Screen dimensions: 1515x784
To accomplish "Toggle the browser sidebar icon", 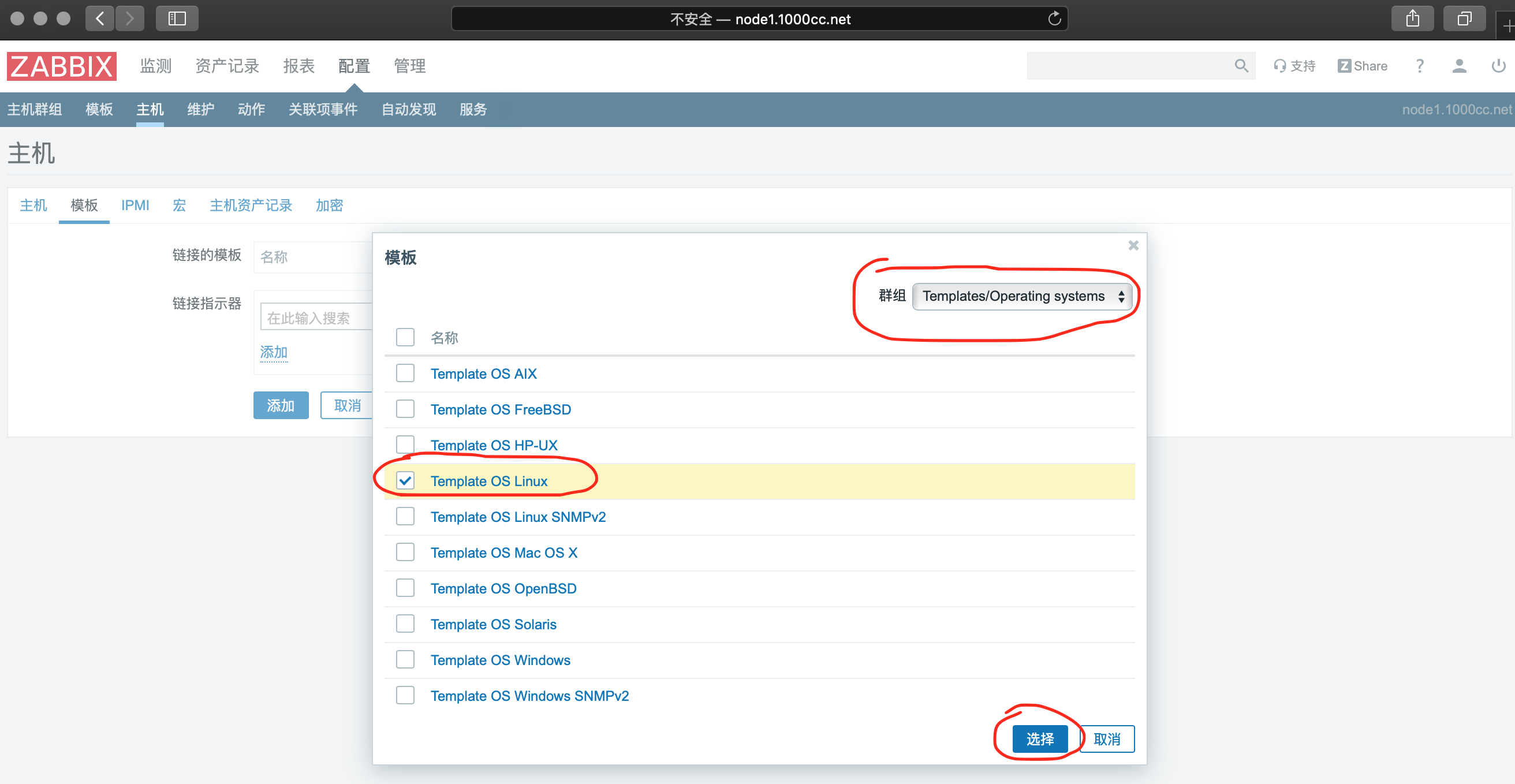I will point(177,19).
